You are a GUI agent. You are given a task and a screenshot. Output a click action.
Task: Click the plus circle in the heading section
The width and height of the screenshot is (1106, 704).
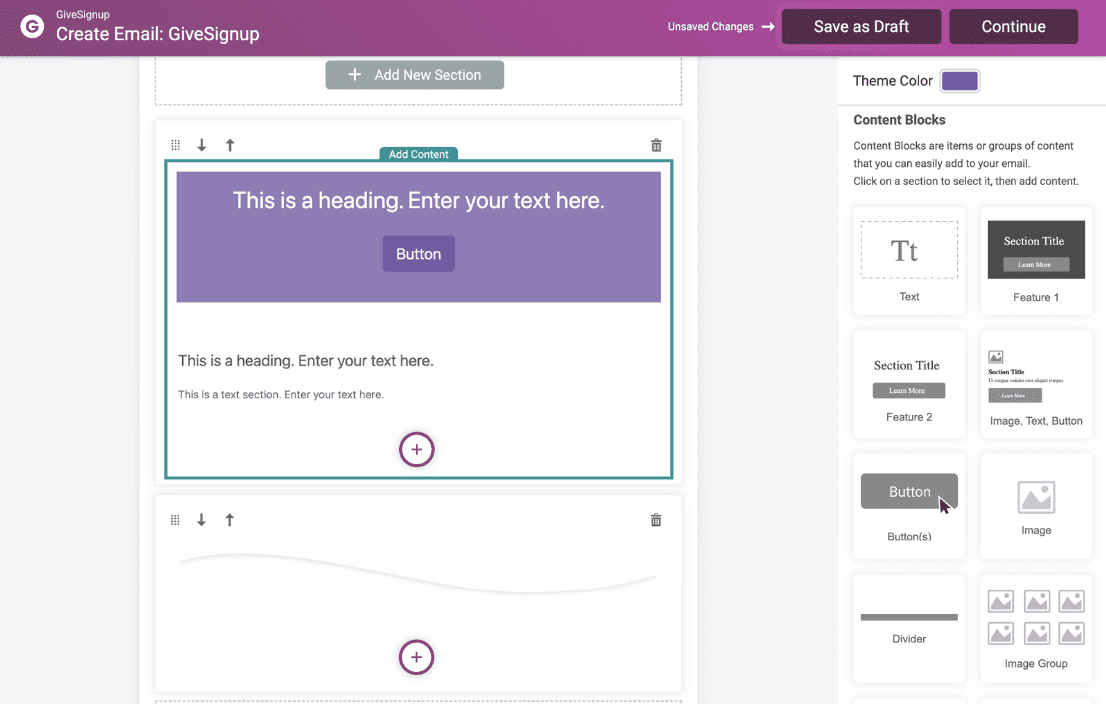pyautogui.click(x=417, y=449)
